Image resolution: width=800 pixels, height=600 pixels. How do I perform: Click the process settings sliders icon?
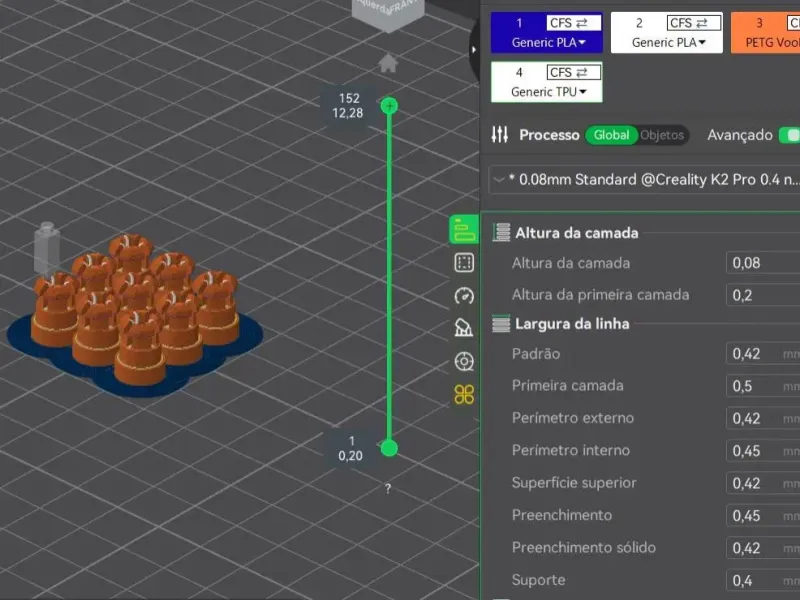pyautogui.click(x=499, y=135)
